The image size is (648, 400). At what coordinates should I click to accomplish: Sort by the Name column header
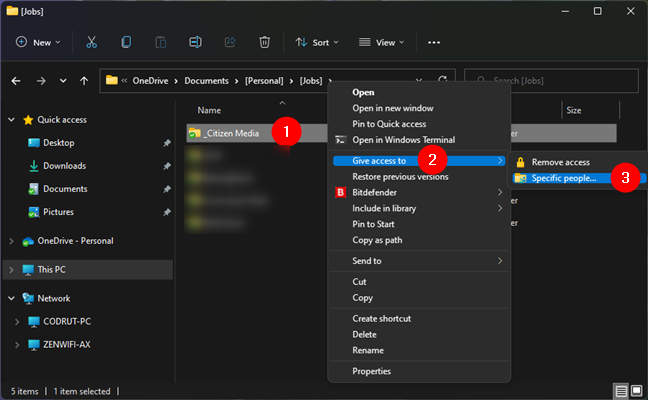tap(209, 110)
